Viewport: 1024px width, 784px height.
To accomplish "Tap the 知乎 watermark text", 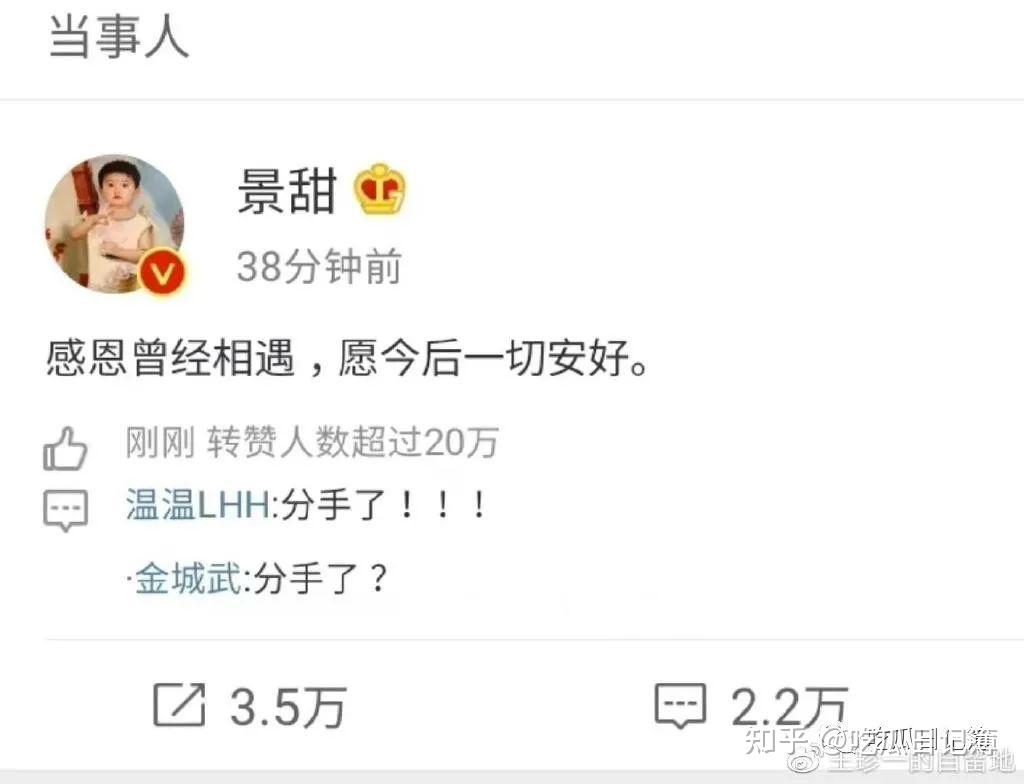I will tap(776, 740).
